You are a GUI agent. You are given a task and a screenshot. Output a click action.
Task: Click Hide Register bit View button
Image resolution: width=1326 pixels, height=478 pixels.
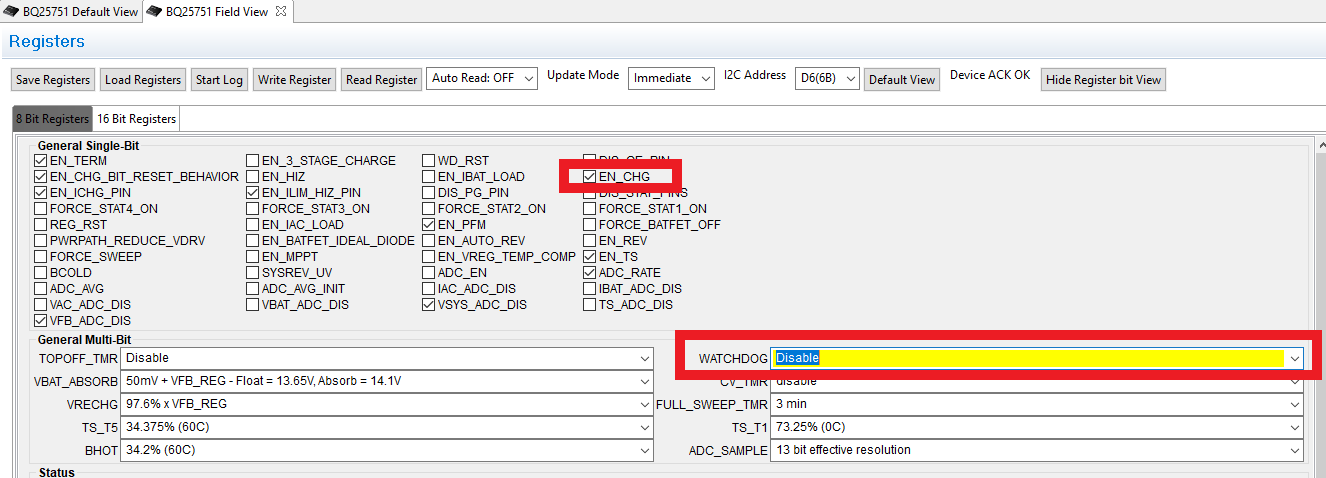1103,80
